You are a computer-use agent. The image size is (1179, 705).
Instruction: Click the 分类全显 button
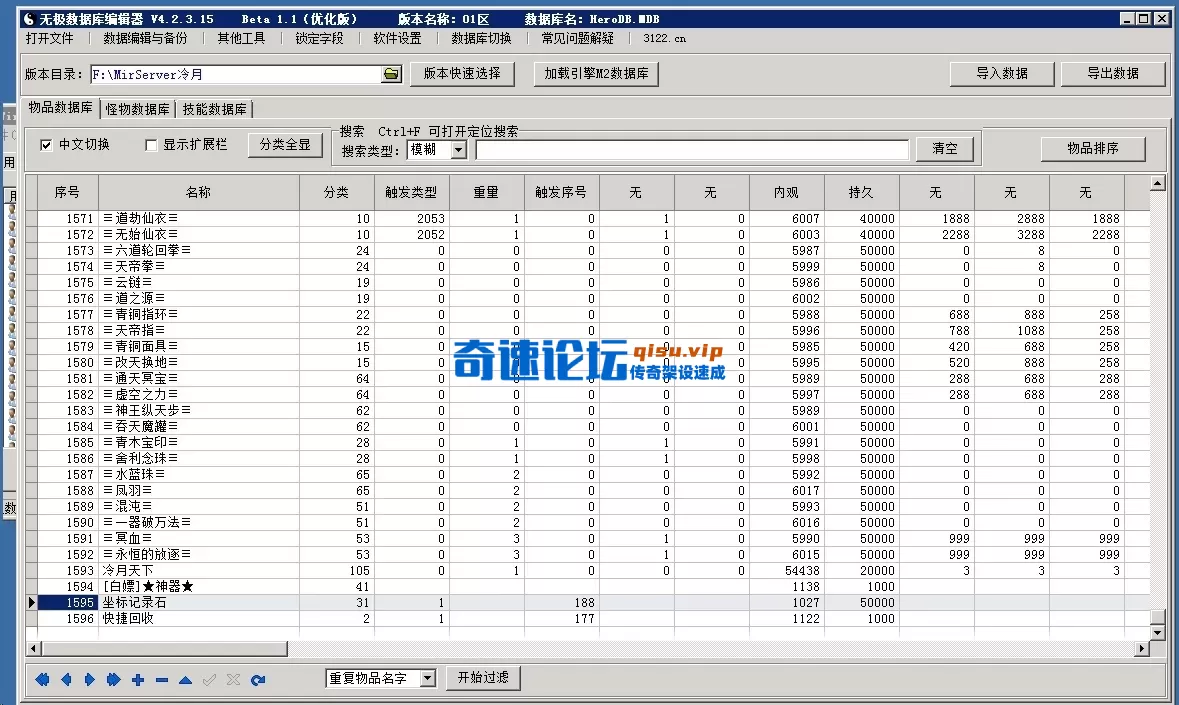coord(285,145)
